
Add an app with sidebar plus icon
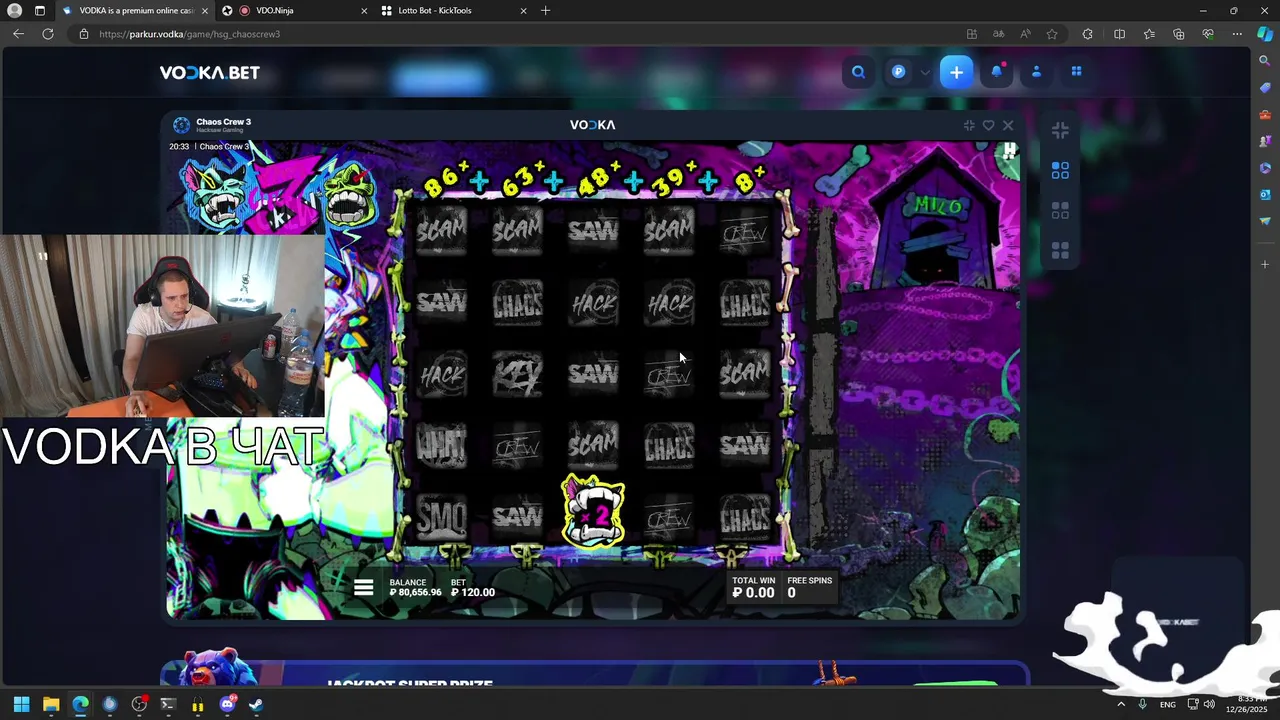1265,264
